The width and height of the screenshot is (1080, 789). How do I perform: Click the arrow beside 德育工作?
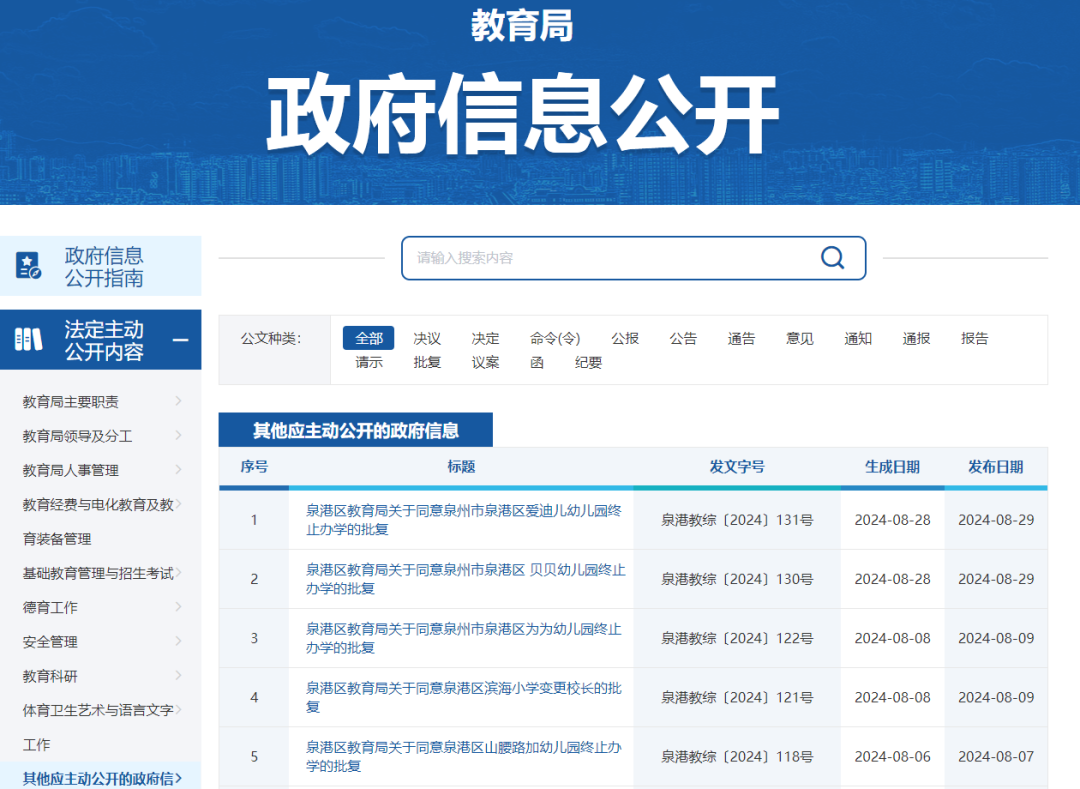click(x=178, y=607)
